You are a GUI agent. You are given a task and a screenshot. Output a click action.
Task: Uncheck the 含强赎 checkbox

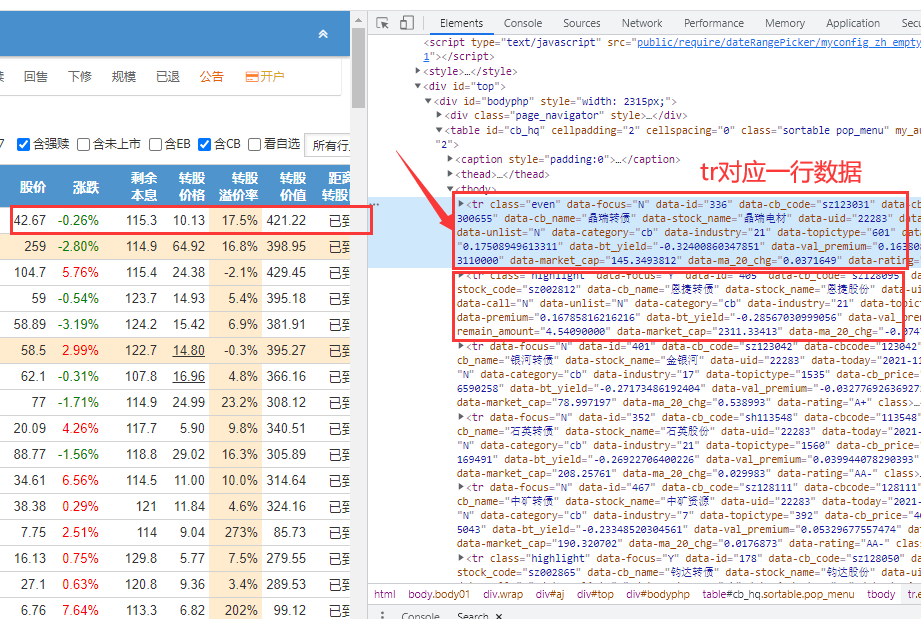point(25,143)
